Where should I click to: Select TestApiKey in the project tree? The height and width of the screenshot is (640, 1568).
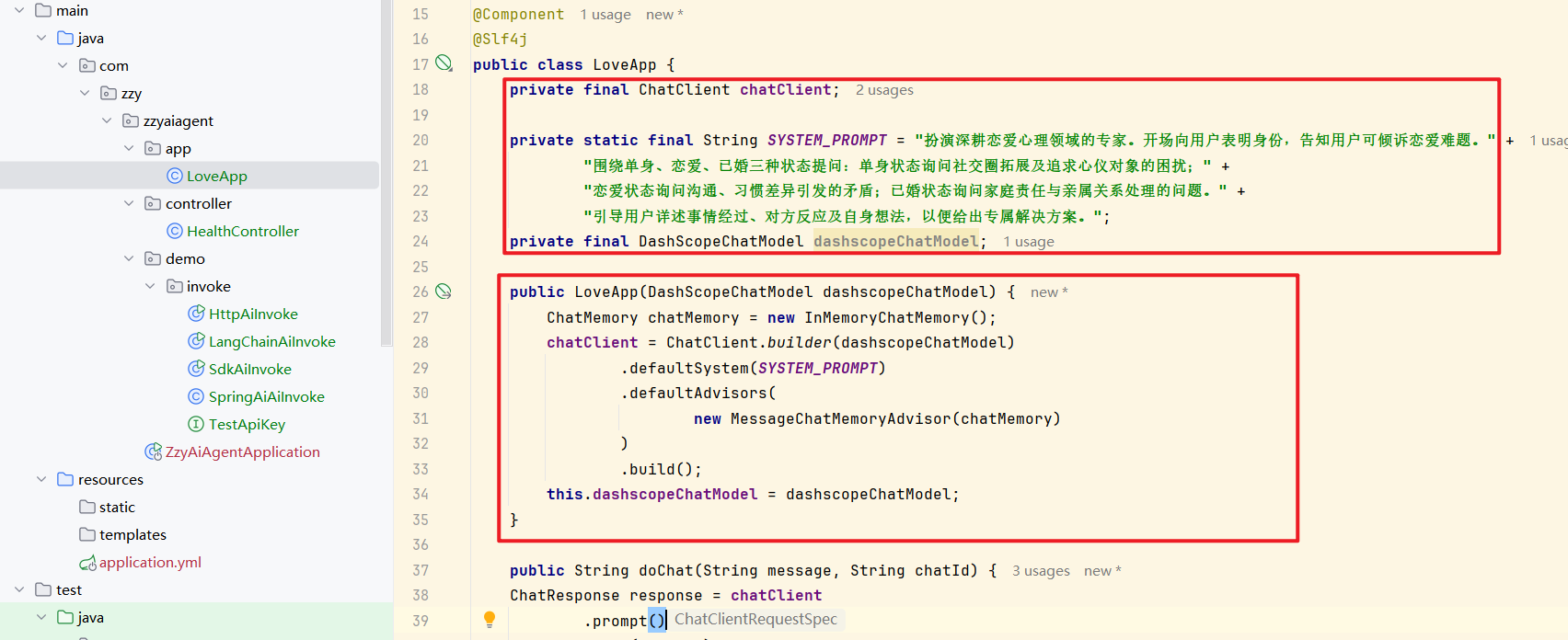coord(247,424)
